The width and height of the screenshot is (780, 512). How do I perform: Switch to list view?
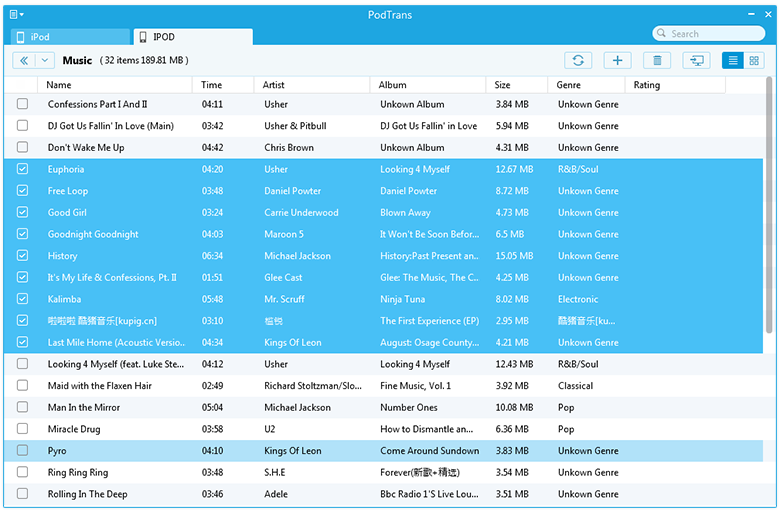click(x=733, y=60)
